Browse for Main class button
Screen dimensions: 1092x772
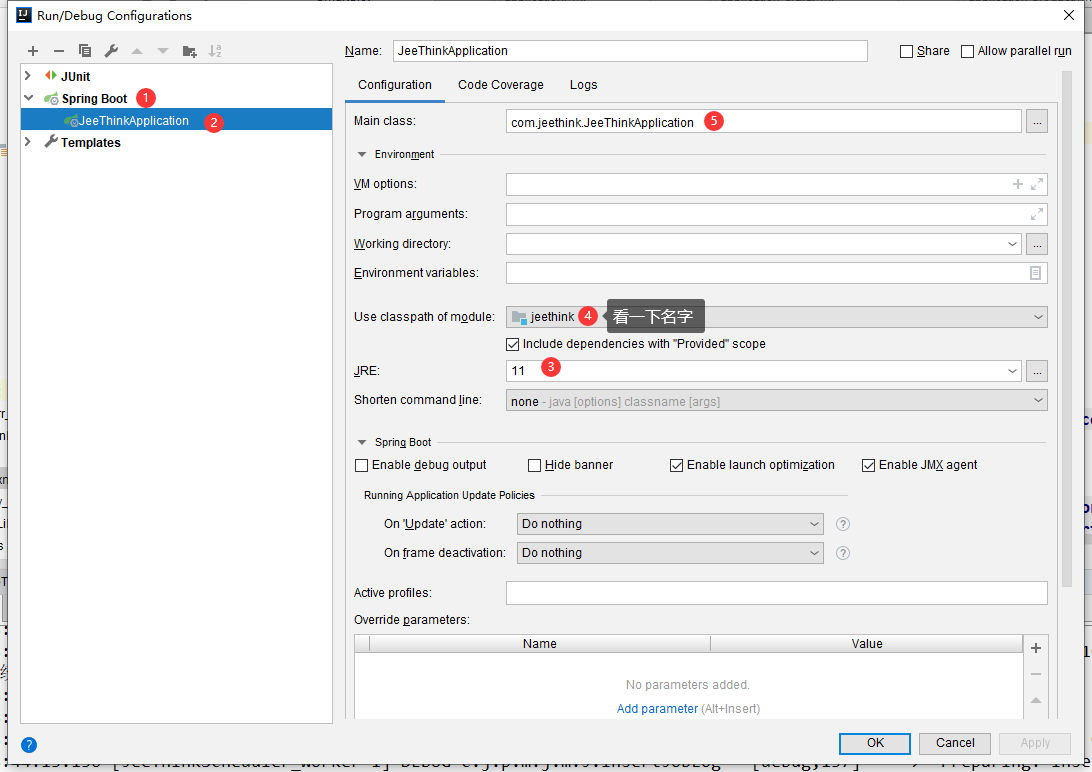[1037, 122]
